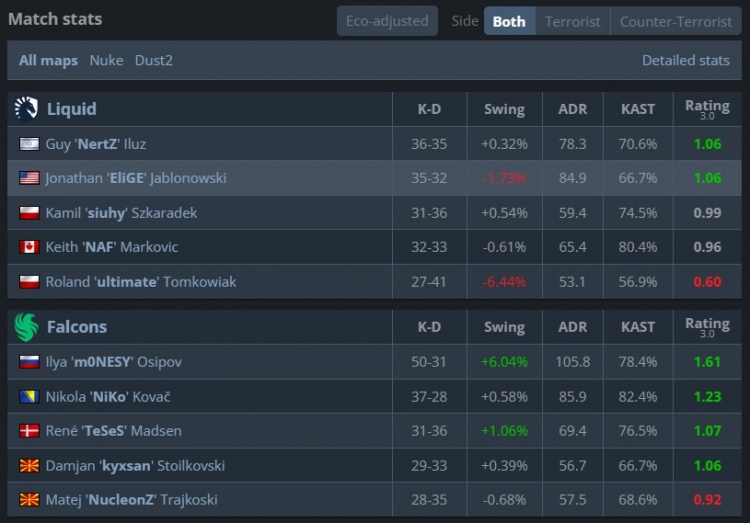
Task: Toggle the Eco-adjusted stats button
Action: pos(387,21)
